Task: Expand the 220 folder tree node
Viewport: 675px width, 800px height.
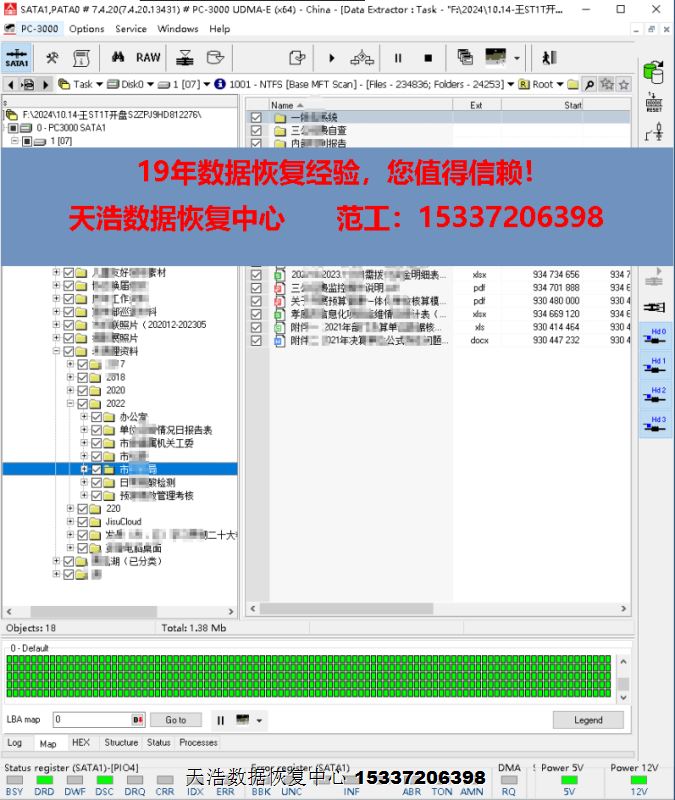Action: 71,509
